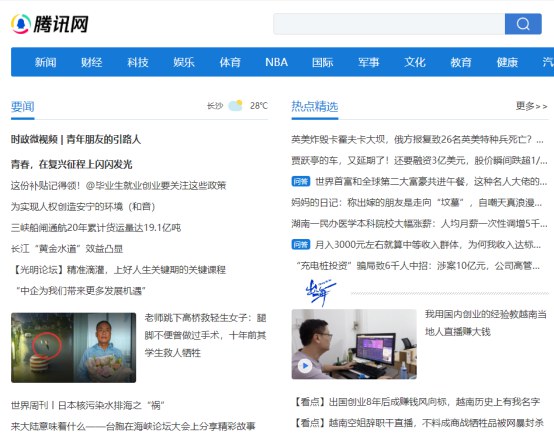Open the 健康 navigation tab
This screenshot has width=554, height=436.
[x=507, y=62]
